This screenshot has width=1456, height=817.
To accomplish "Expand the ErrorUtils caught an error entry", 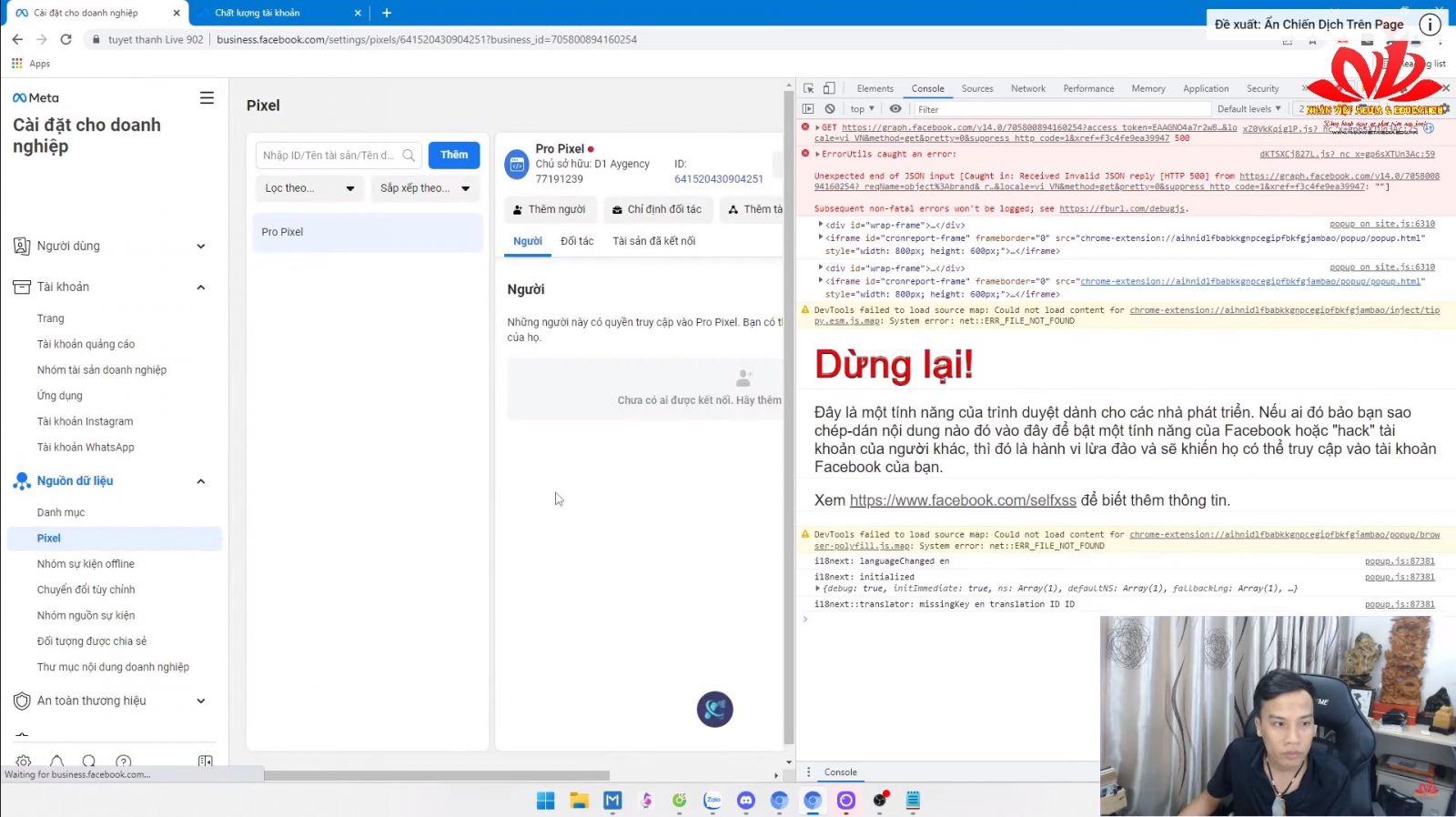I will [817, 154].
